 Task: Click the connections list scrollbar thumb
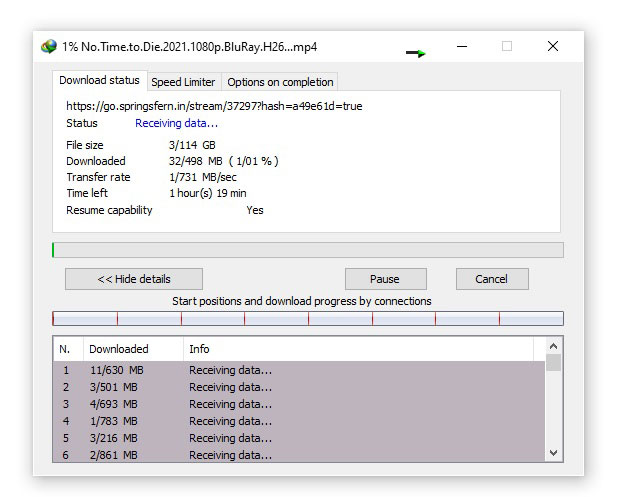(x=553, y=362)
